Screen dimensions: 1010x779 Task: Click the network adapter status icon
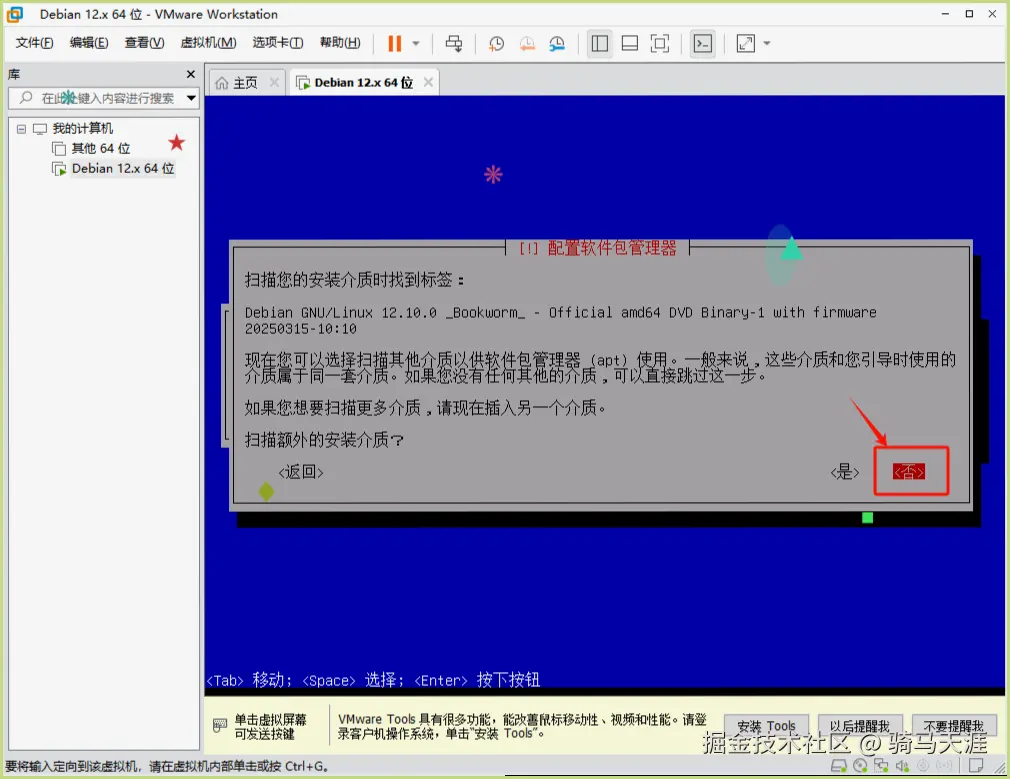coord(881,765)
